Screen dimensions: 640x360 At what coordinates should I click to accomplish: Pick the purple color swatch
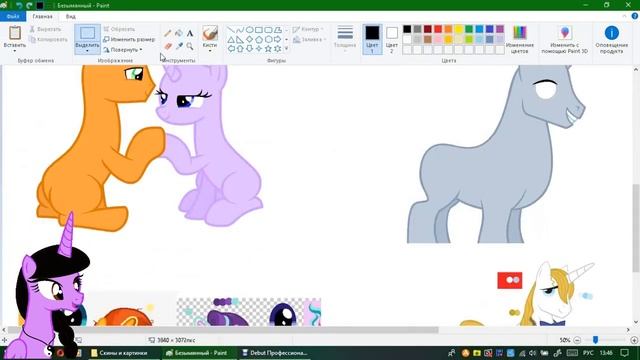click(x=500, y=29)
